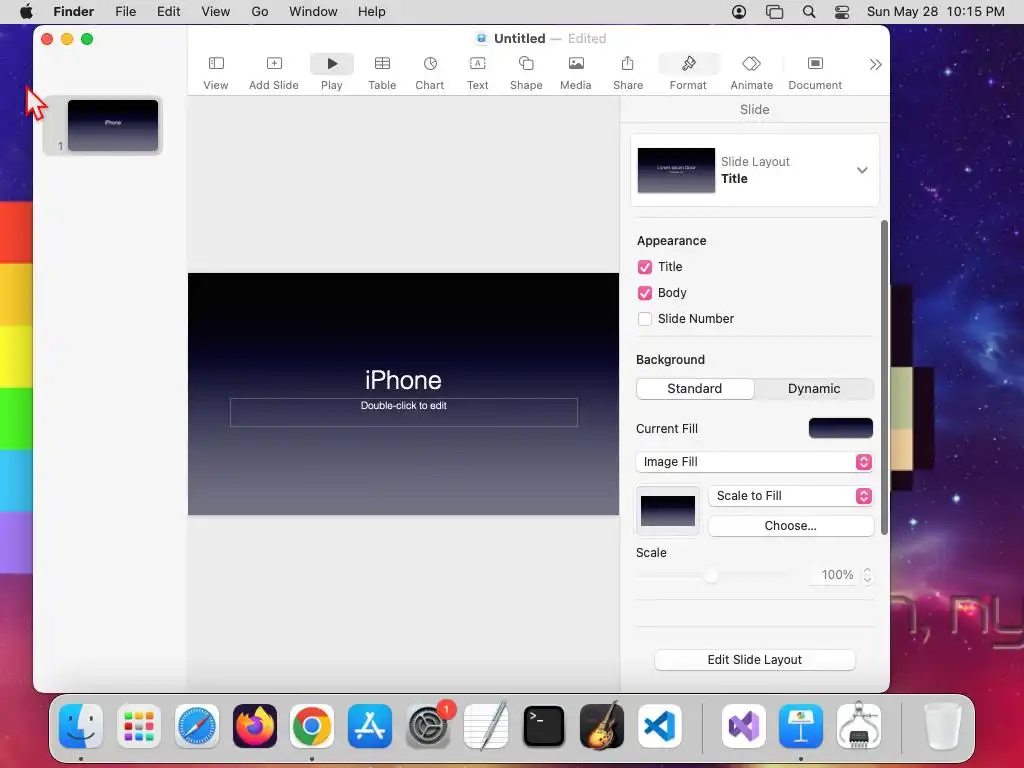The image size is (1024, 768).
Task: Launch GarageBand from the Dock
Action: (x=601, y=726)
